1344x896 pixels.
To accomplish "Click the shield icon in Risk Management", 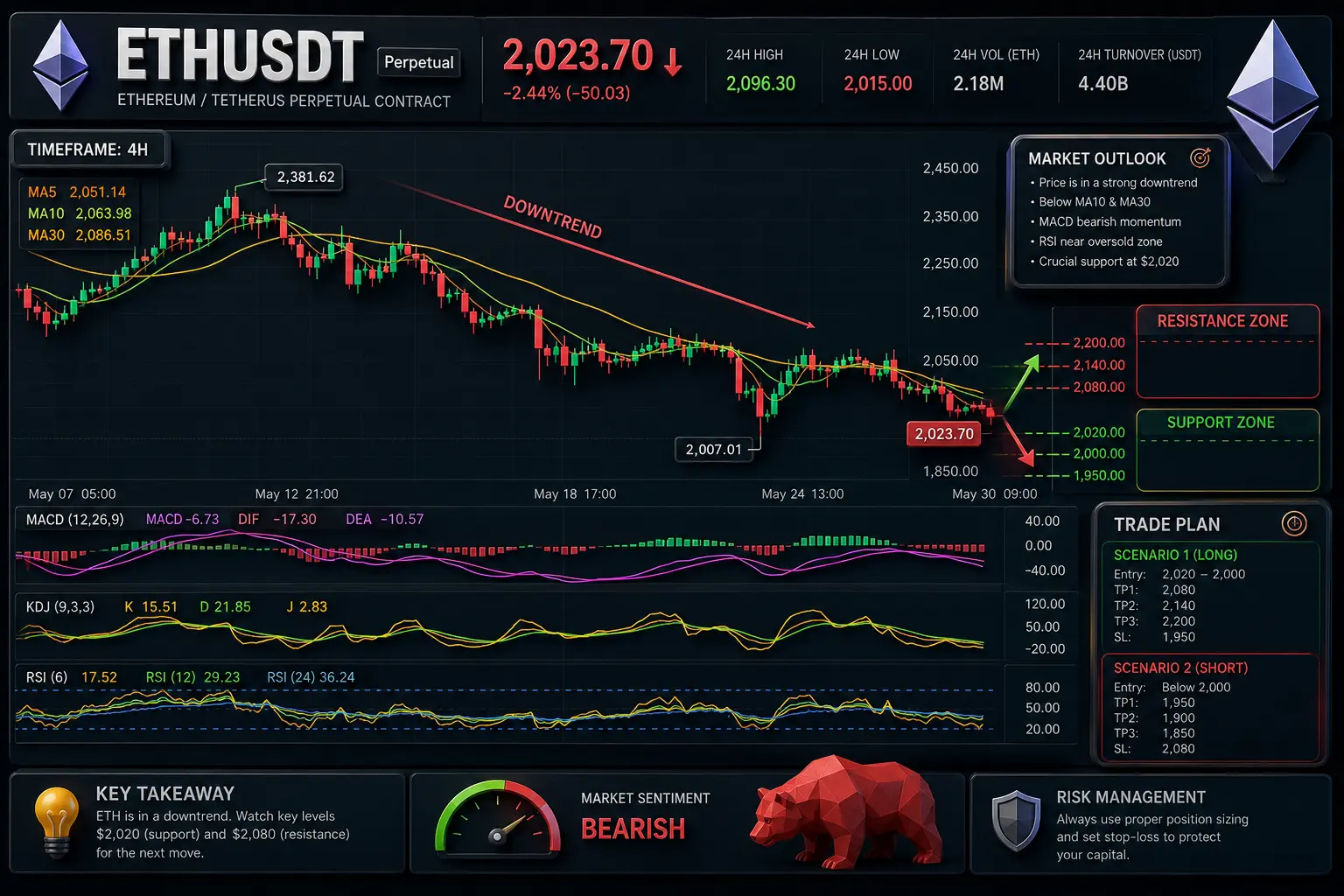I will coord(1016,821).
